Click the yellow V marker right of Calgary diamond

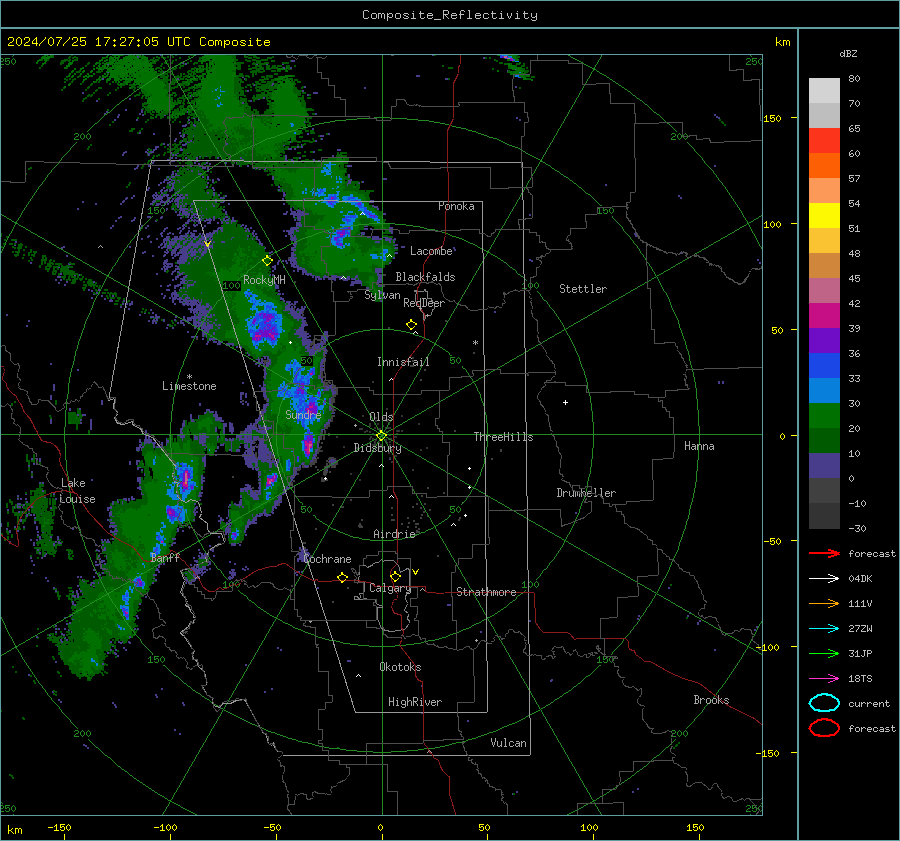[416, 572]
